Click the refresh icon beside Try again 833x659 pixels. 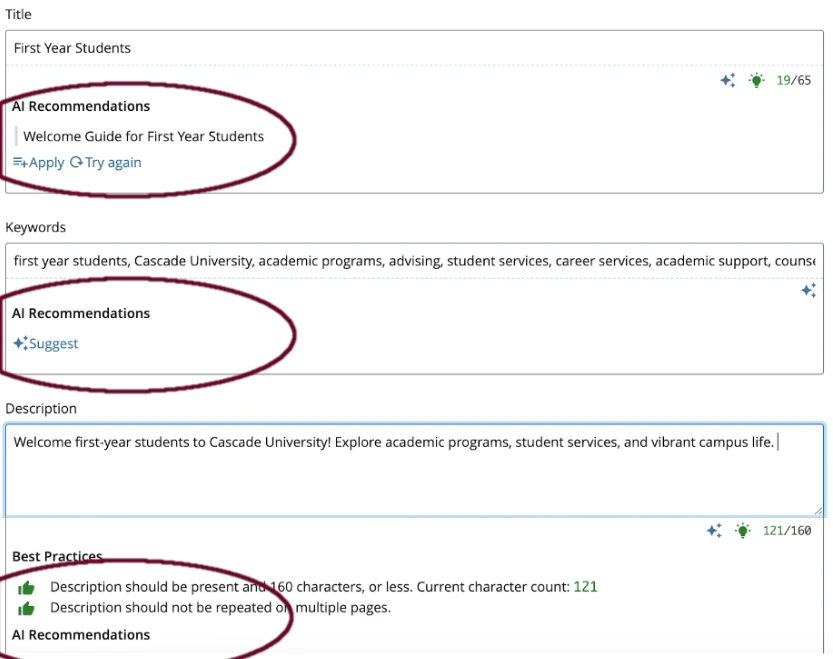coord(74,162)
